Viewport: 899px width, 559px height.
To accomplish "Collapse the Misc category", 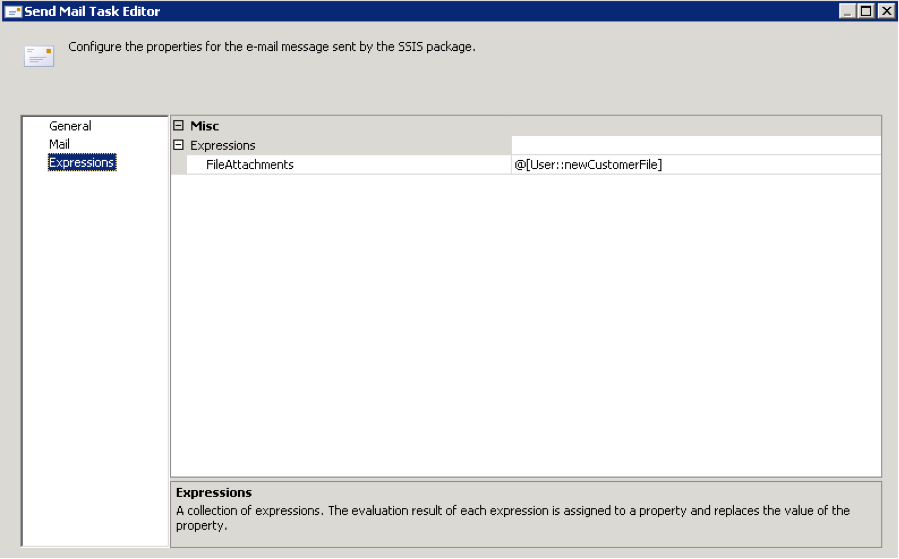I will coord(178,126).
